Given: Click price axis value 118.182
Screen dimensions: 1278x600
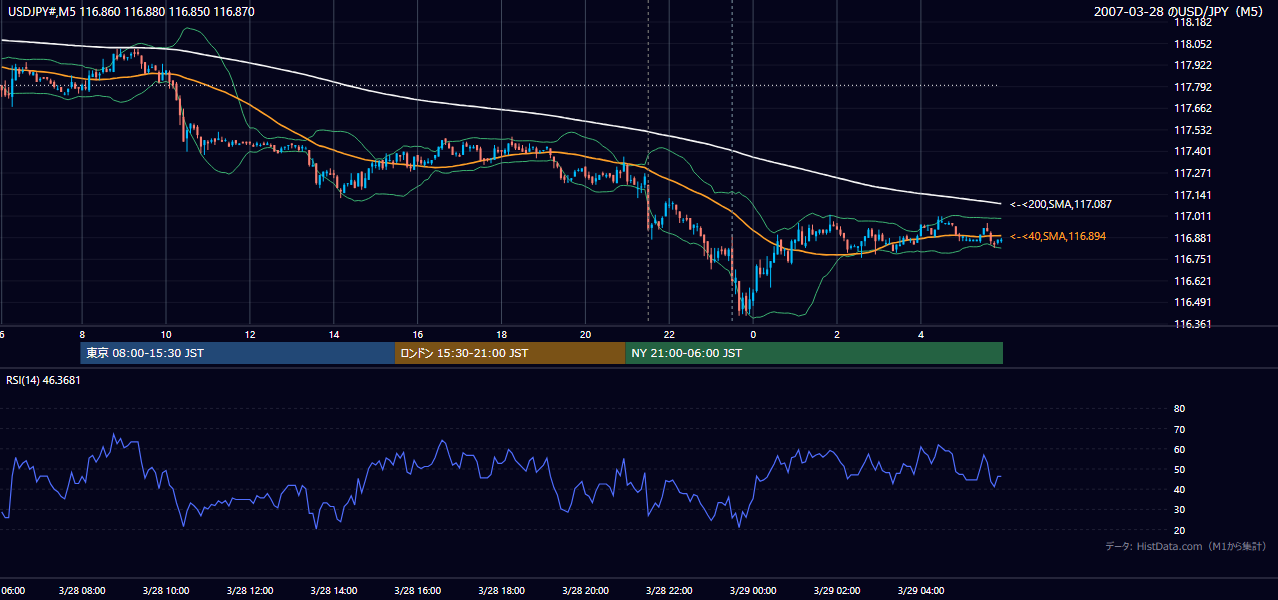Looking at the screenshot, I should (1192, 22).
